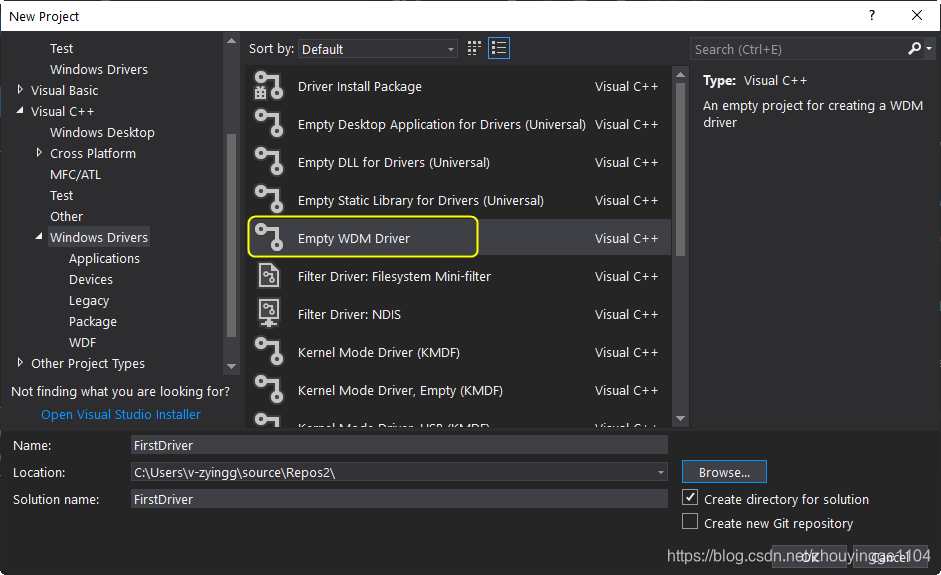941x575 pixels.
Task: Click the Empty WDM Driver template icon
Action: pyautogui.click(x=268, y=237)
